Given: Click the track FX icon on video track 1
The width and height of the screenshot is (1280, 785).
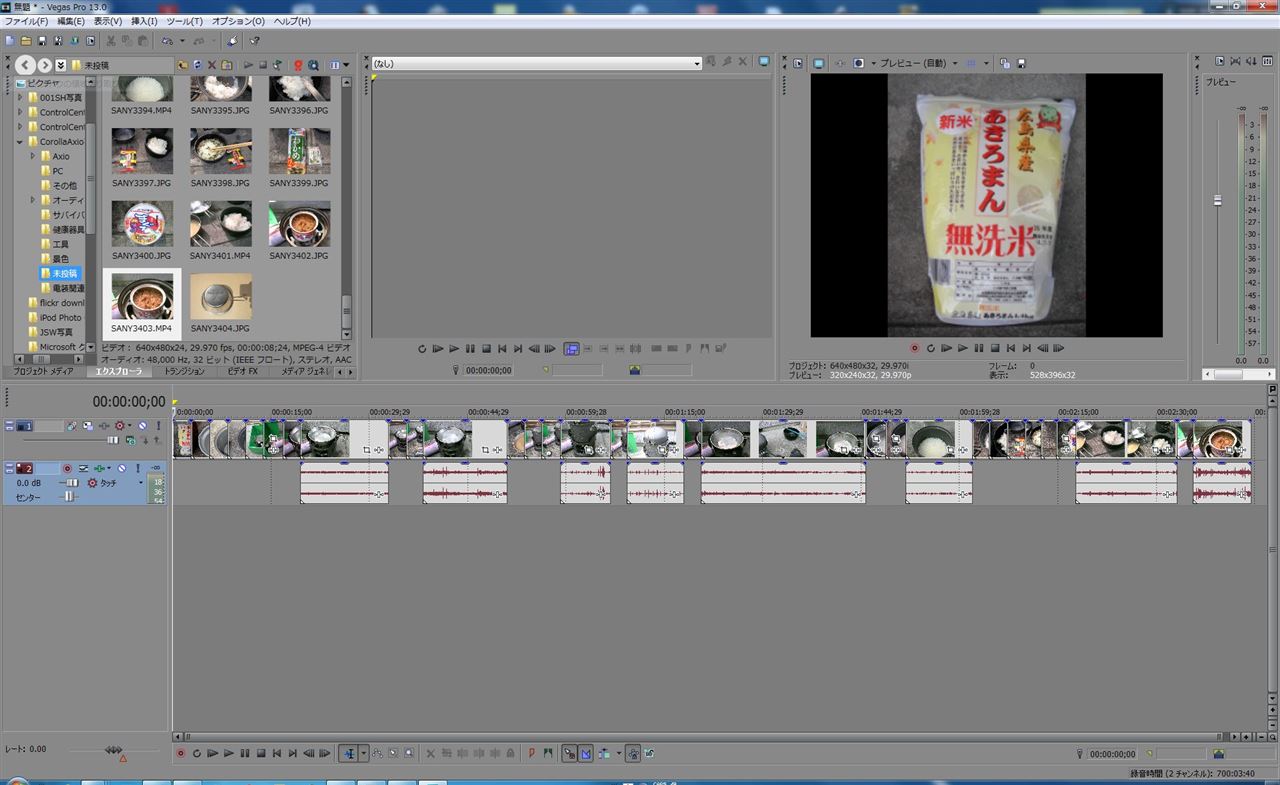Looking at the screenshot, I should [104, 426].
